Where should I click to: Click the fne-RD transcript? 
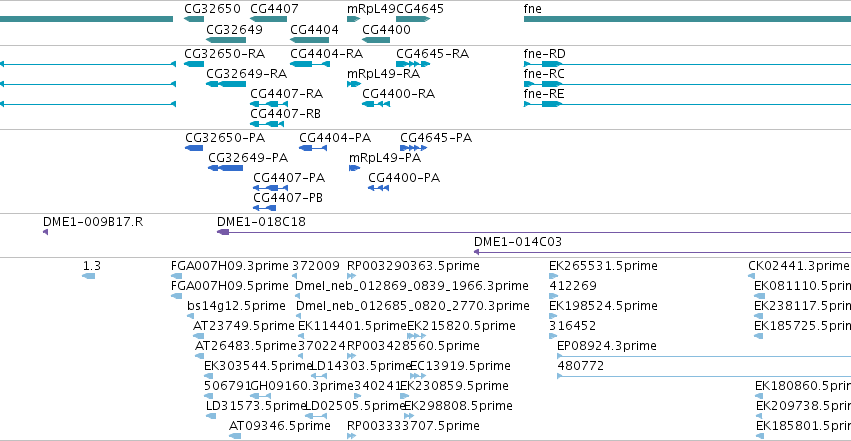click(687, 64)
